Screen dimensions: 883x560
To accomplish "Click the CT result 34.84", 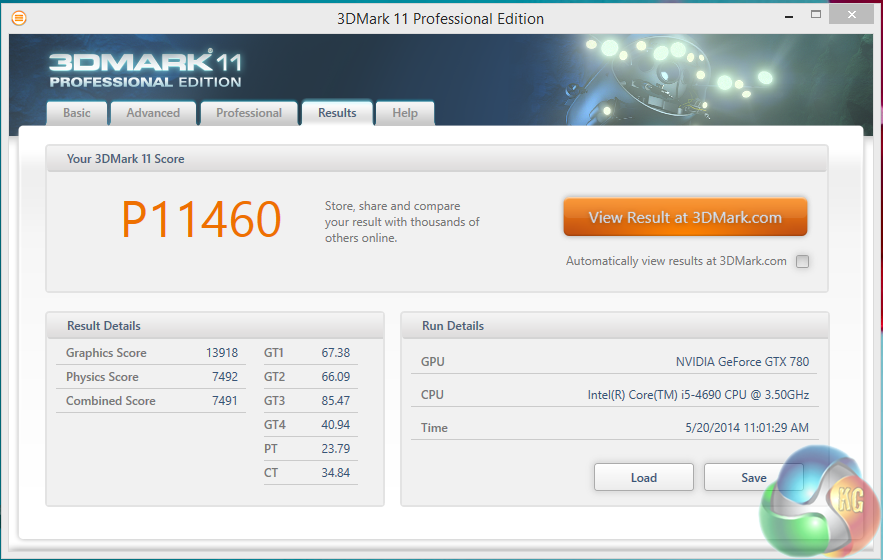I will [336, 473].
